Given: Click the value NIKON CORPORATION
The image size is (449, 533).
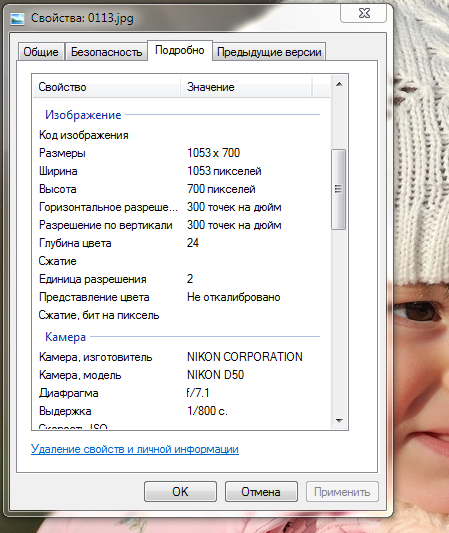Looking at the screenshot, I should (245, 357).
